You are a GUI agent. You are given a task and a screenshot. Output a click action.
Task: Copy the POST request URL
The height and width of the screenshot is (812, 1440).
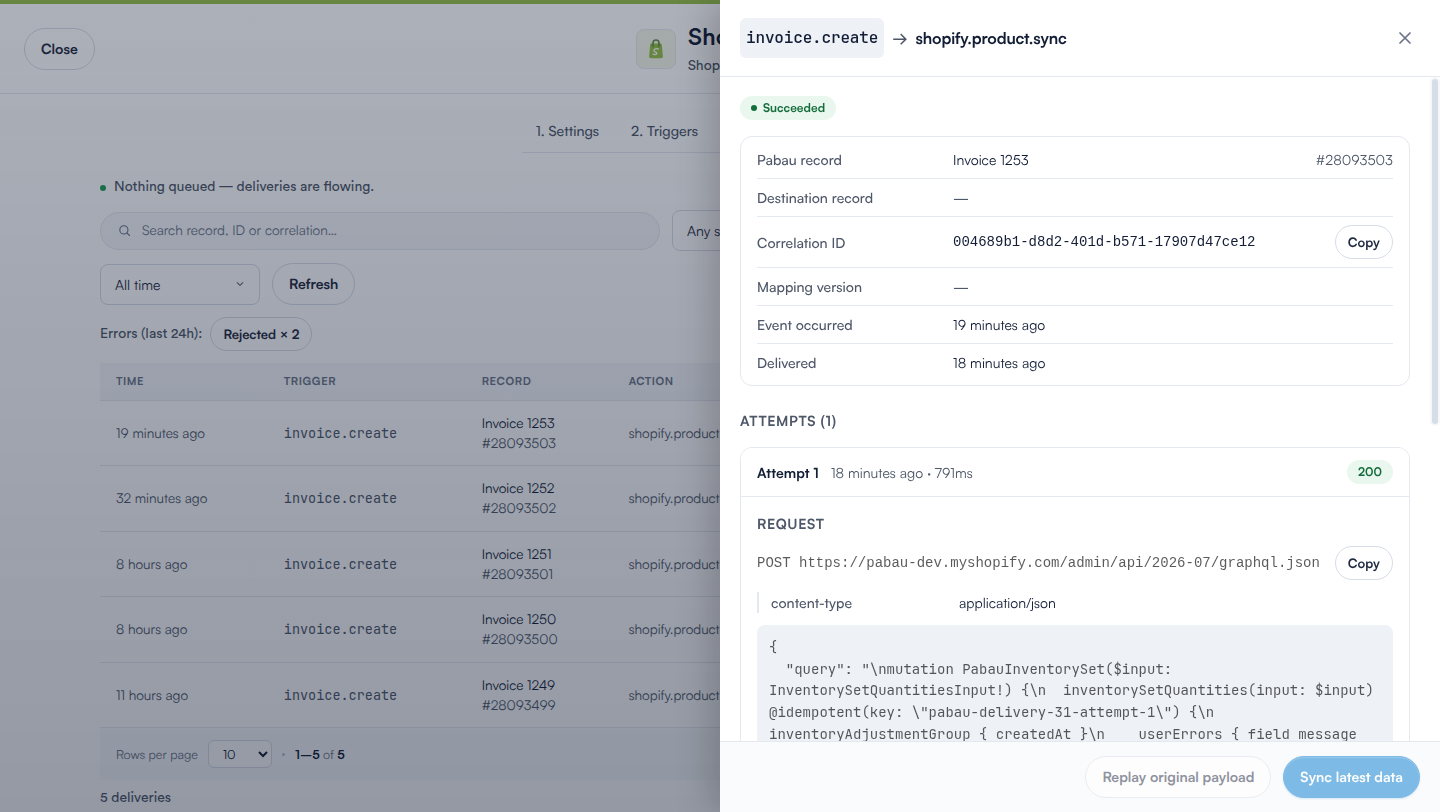tap(1363, 563)
